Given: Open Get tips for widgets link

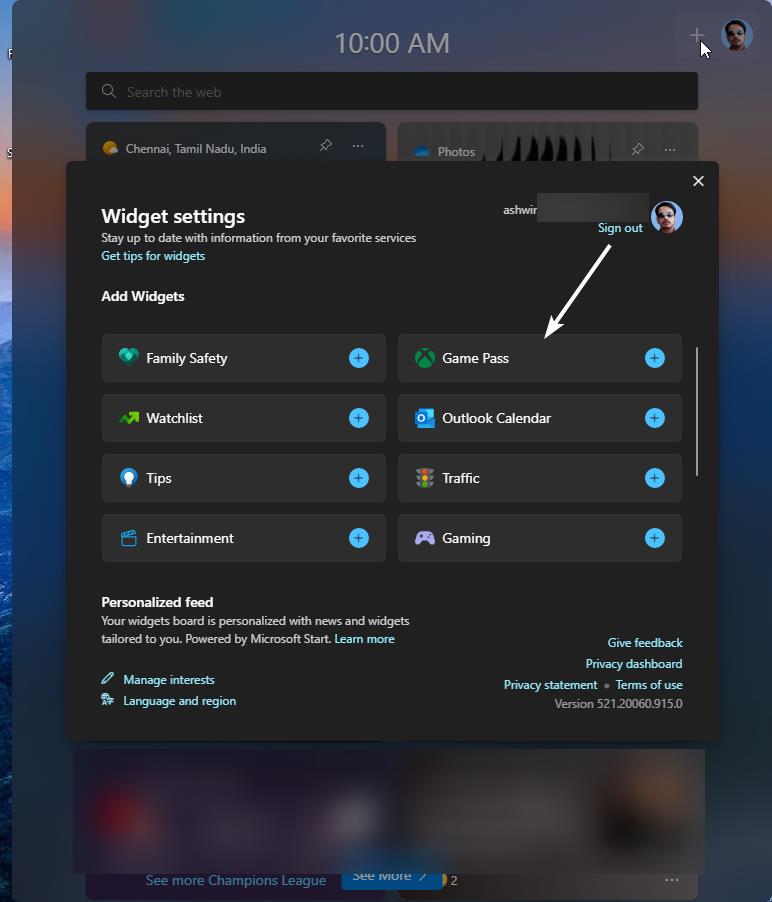Looking at the screenshot, I should (153, 255).
